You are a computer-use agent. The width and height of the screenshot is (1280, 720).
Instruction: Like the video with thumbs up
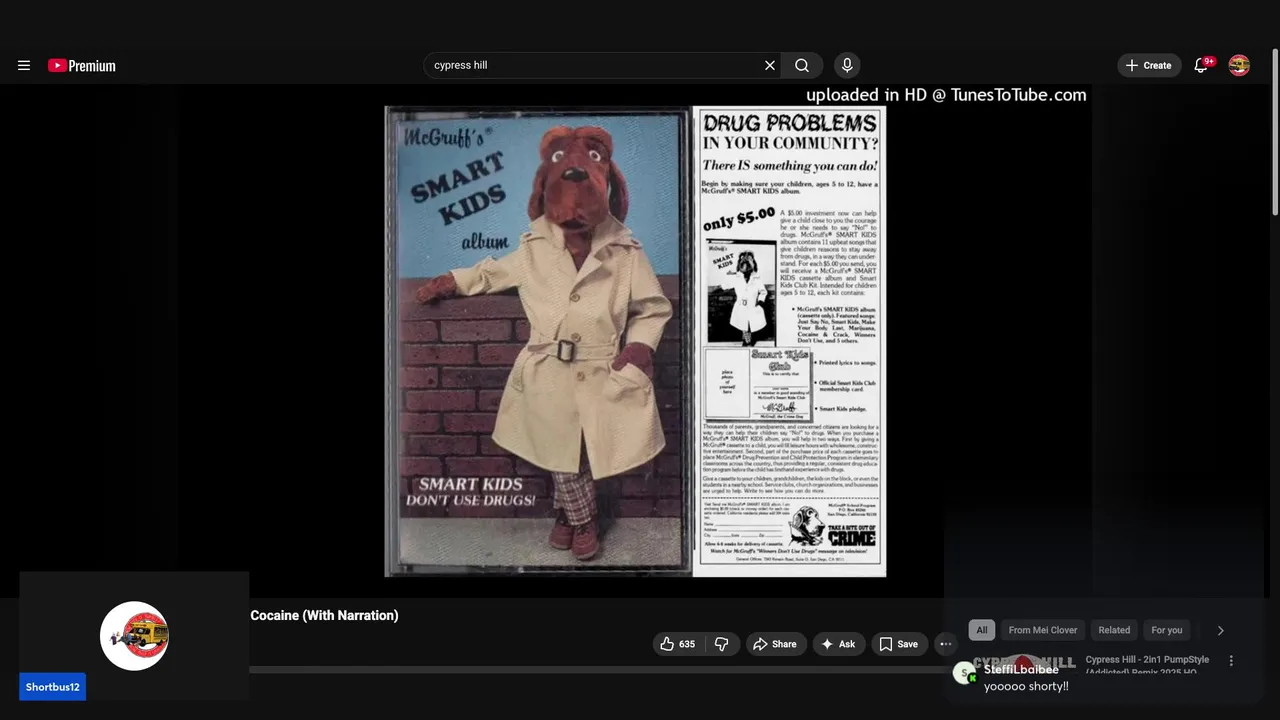(678, 644)
